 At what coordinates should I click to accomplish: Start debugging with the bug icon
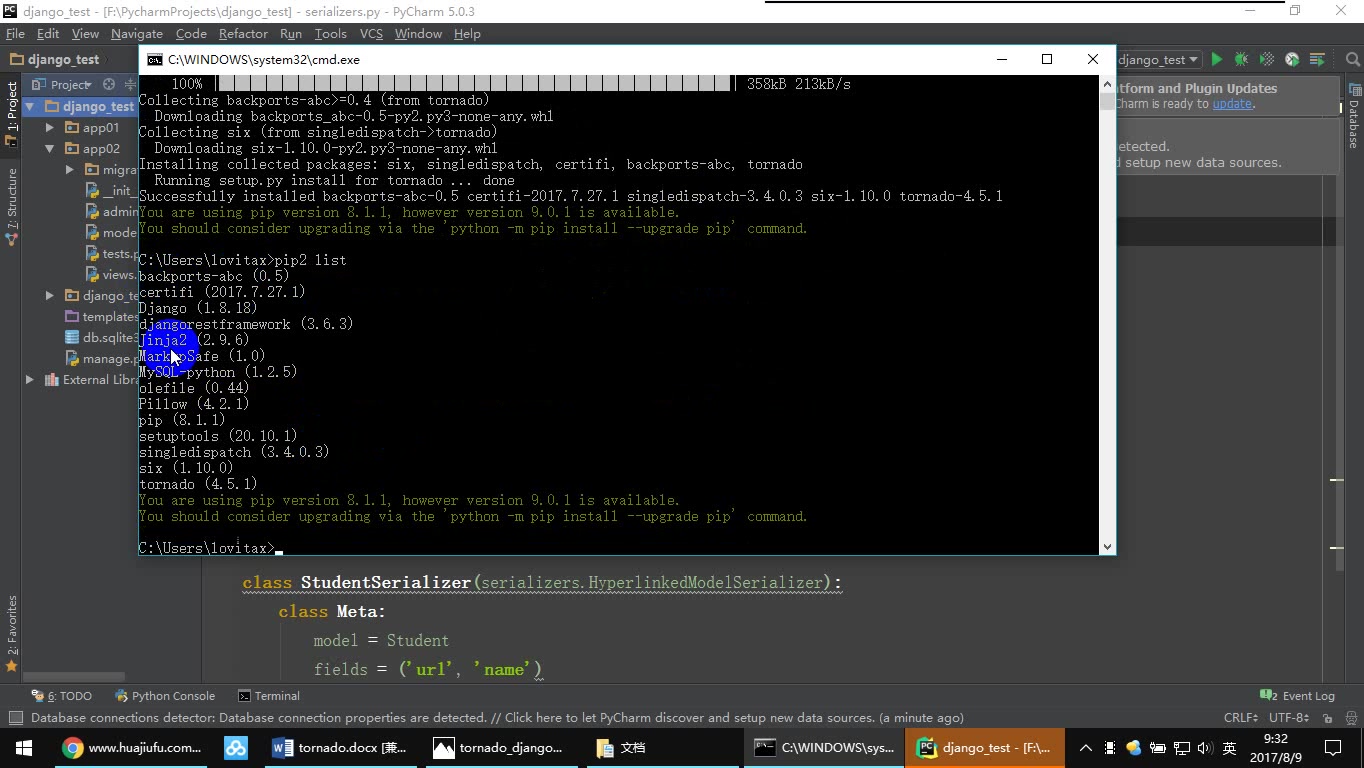click(1241, 60)
